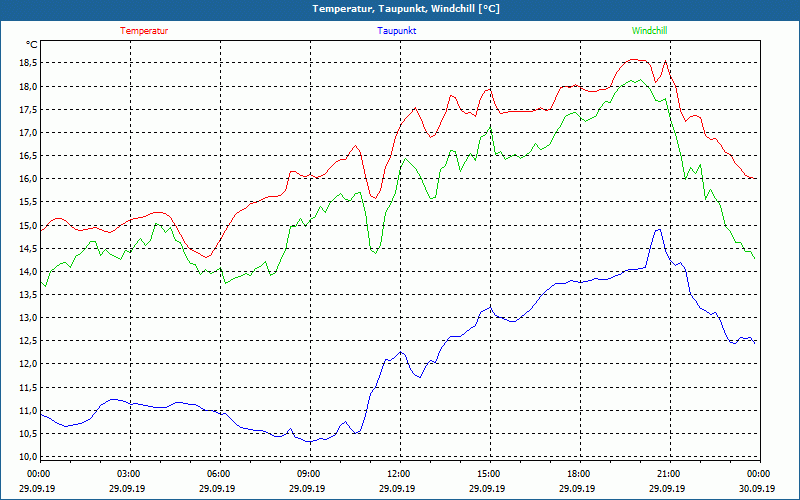800x500 pixels.
Task: Click the 13,0 y-axis value
Action: (28, 318)
